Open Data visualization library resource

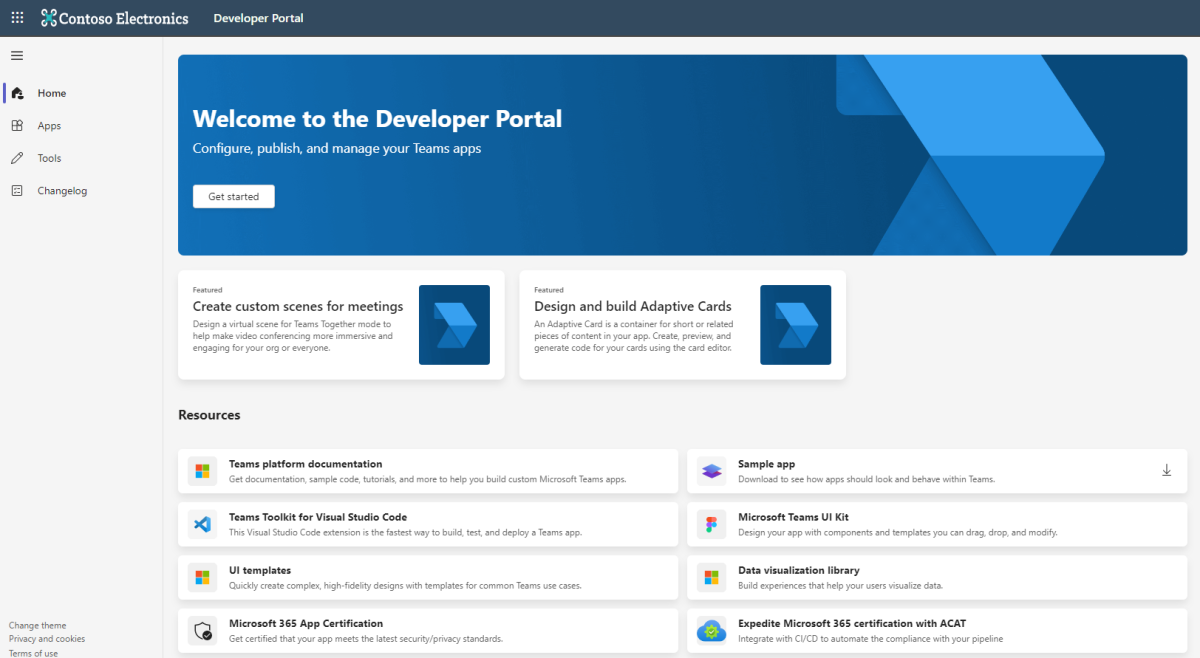click(937, 577)
